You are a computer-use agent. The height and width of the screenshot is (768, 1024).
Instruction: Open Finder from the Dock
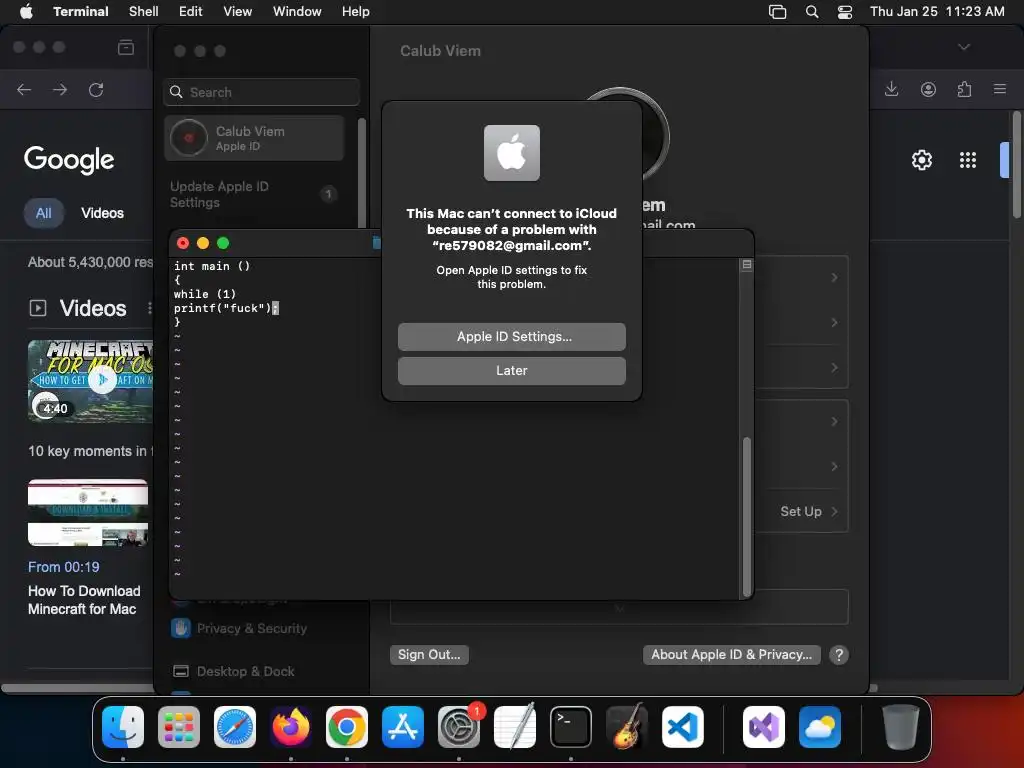click(123, 727)
